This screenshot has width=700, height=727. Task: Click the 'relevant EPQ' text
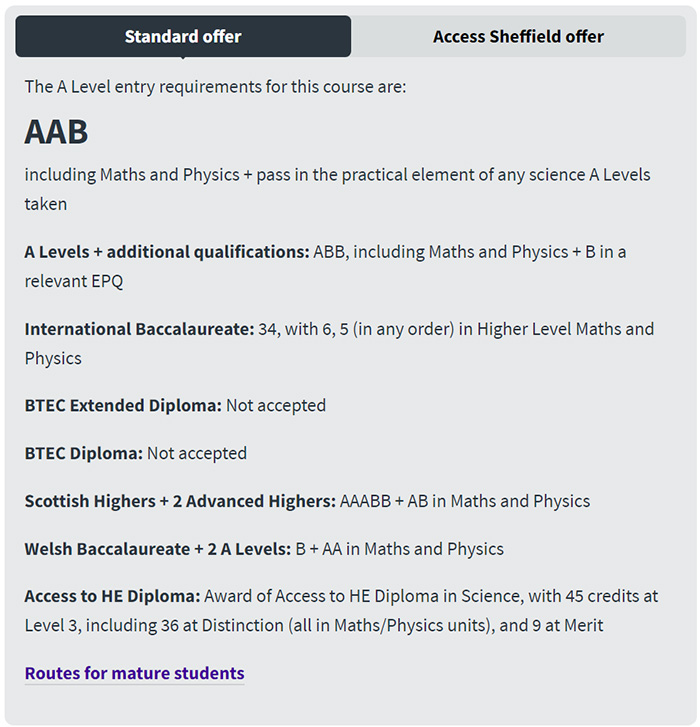click(73, 281)
